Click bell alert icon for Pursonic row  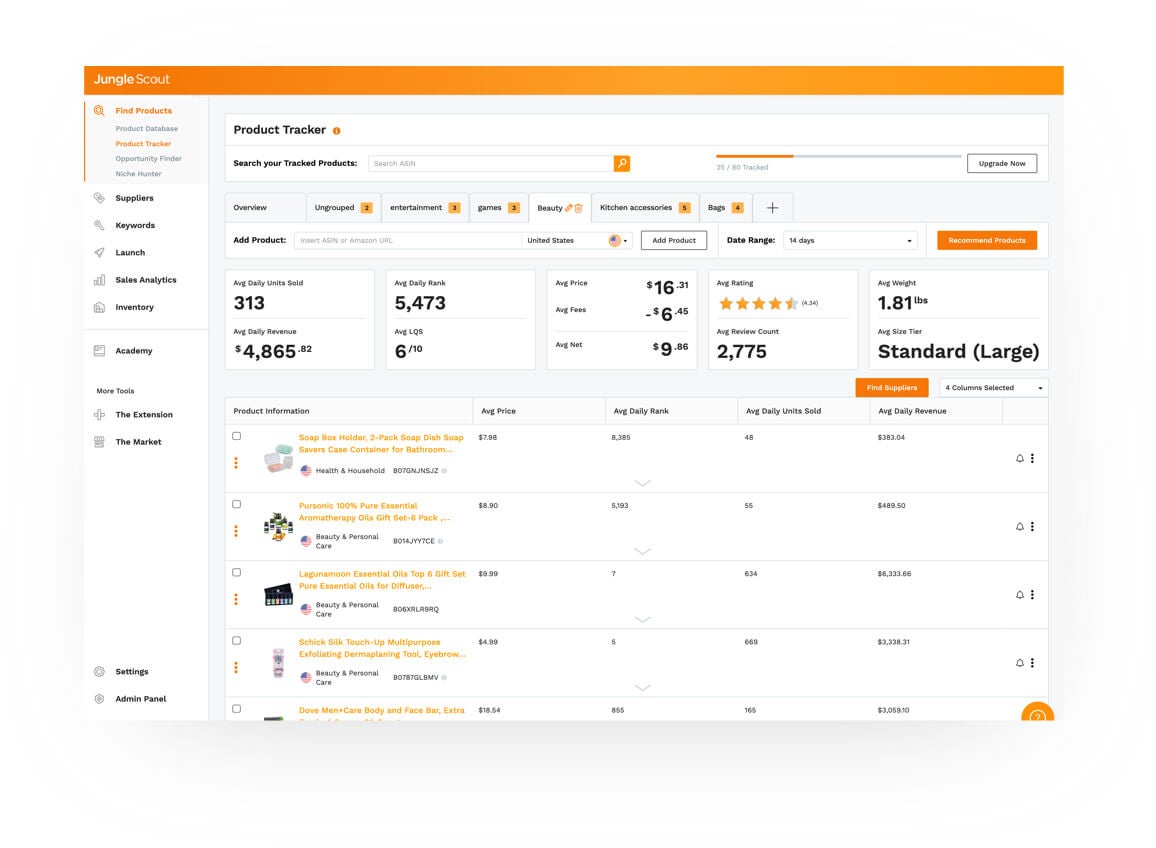1020,526
